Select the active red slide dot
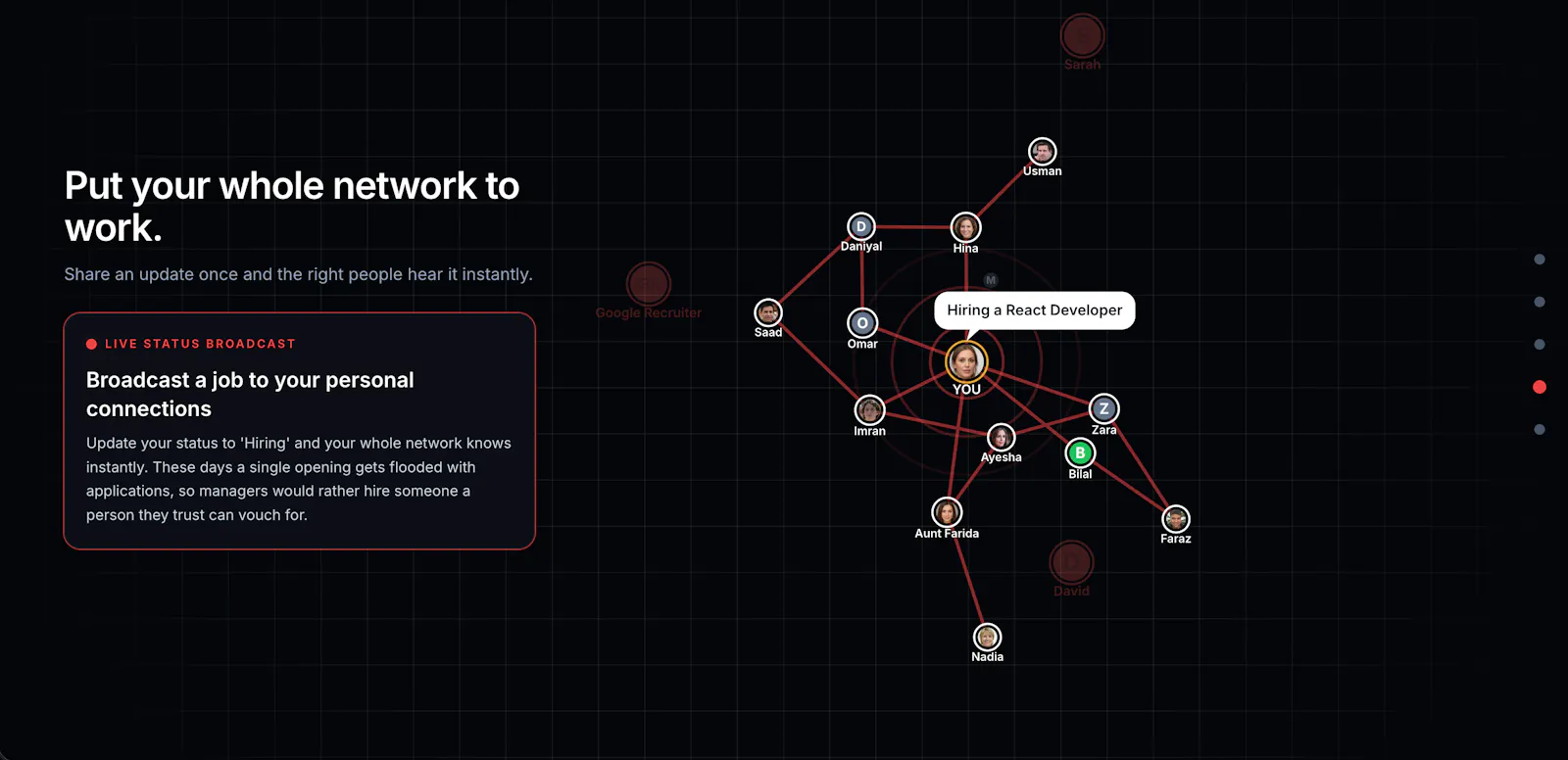Screen dimensions: 1568x760 click(x=1540, y=387)
